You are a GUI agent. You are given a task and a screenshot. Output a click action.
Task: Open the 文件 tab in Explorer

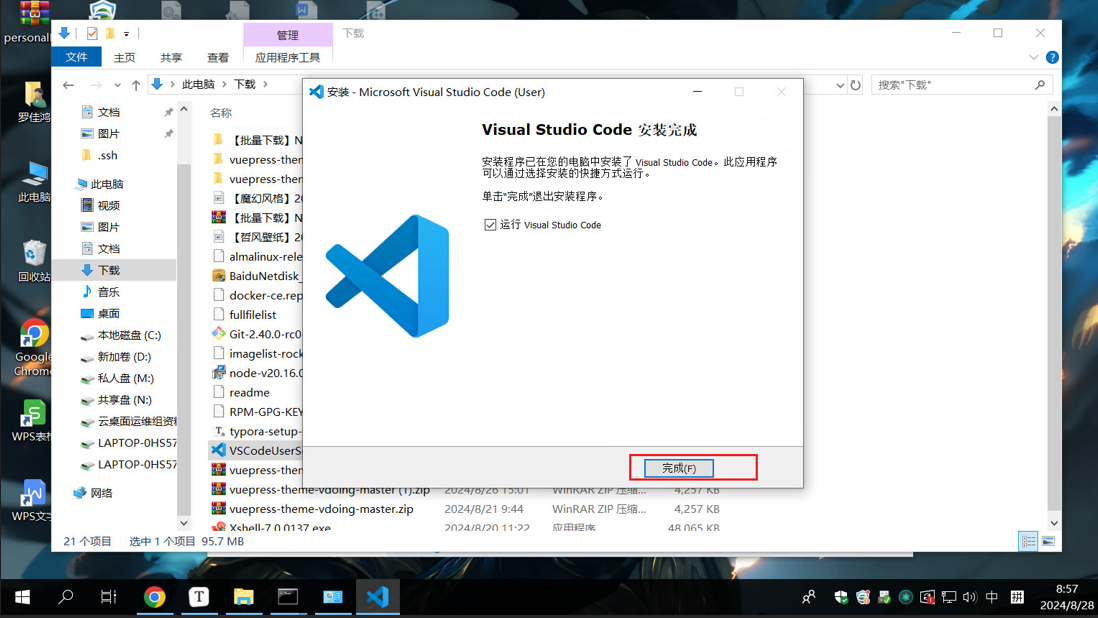coord(76,57)
